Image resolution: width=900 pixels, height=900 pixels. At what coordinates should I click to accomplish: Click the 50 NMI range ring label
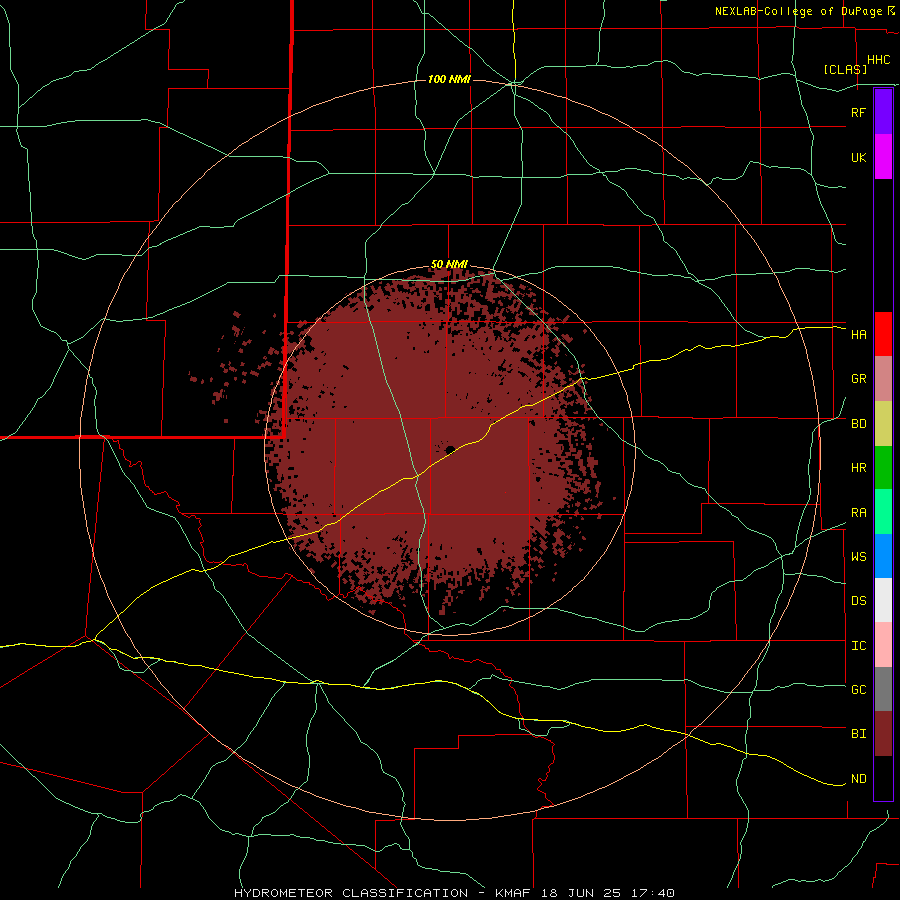449,265
